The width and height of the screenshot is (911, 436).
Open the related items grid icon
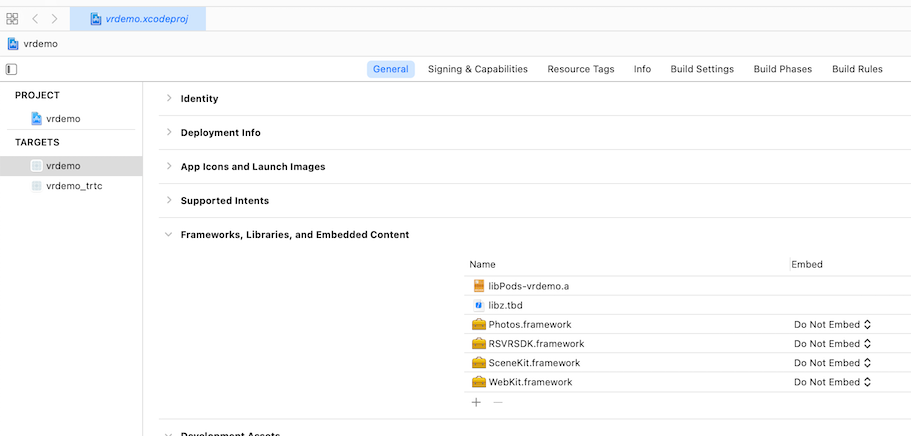(x=12, y=19)
